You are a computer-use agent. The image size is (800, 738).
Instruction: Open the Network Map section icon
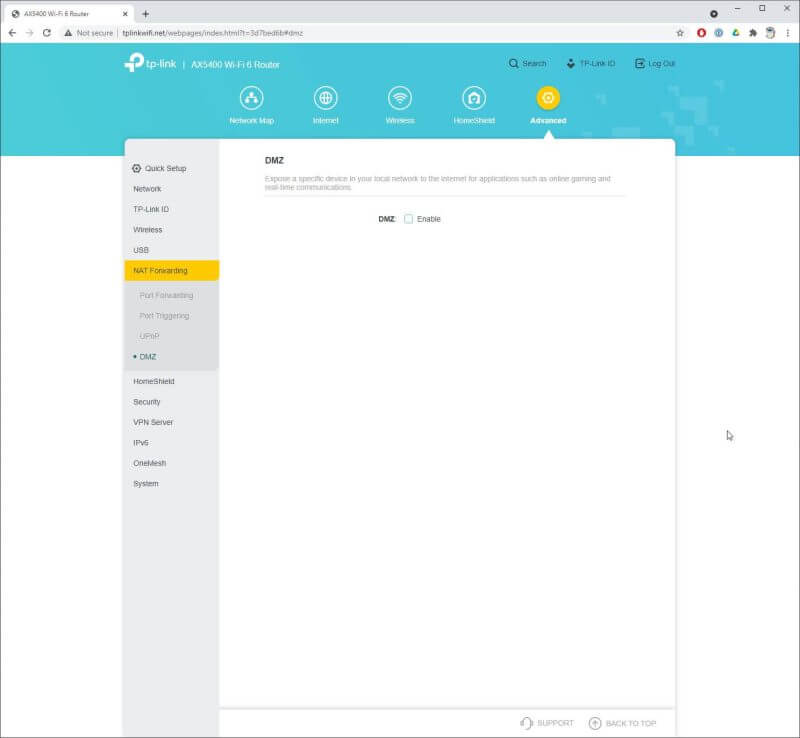click(x=252, y=98)
